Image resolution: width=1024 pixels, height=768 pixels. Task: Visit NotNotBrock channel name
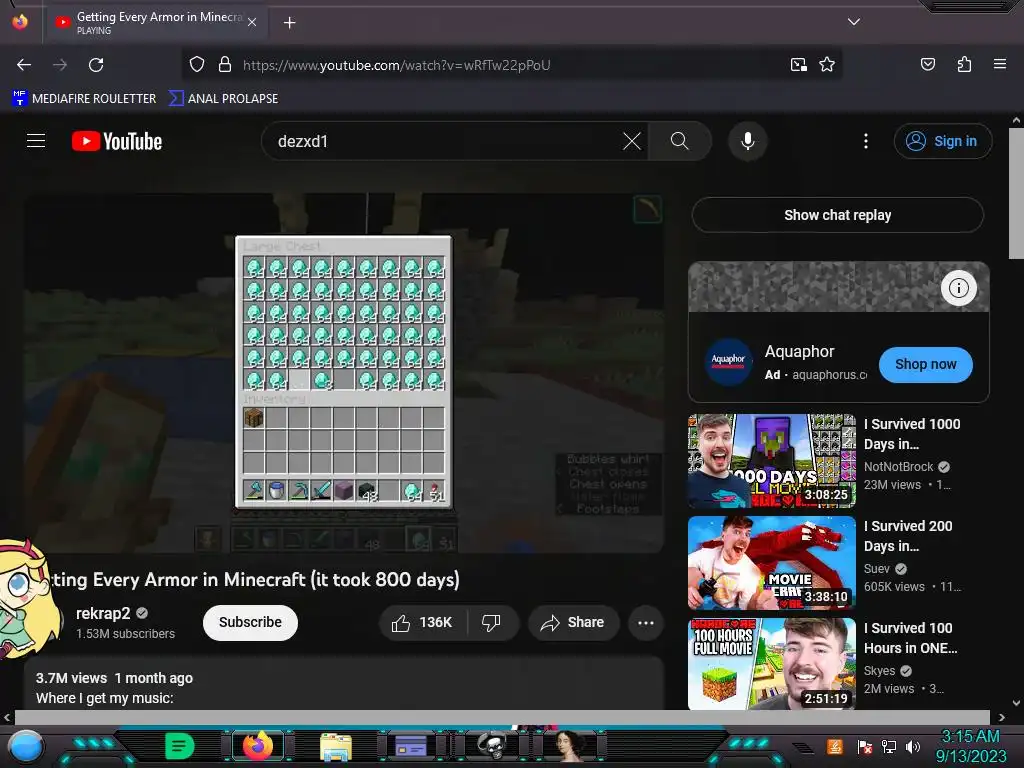[x=899, y=467]
